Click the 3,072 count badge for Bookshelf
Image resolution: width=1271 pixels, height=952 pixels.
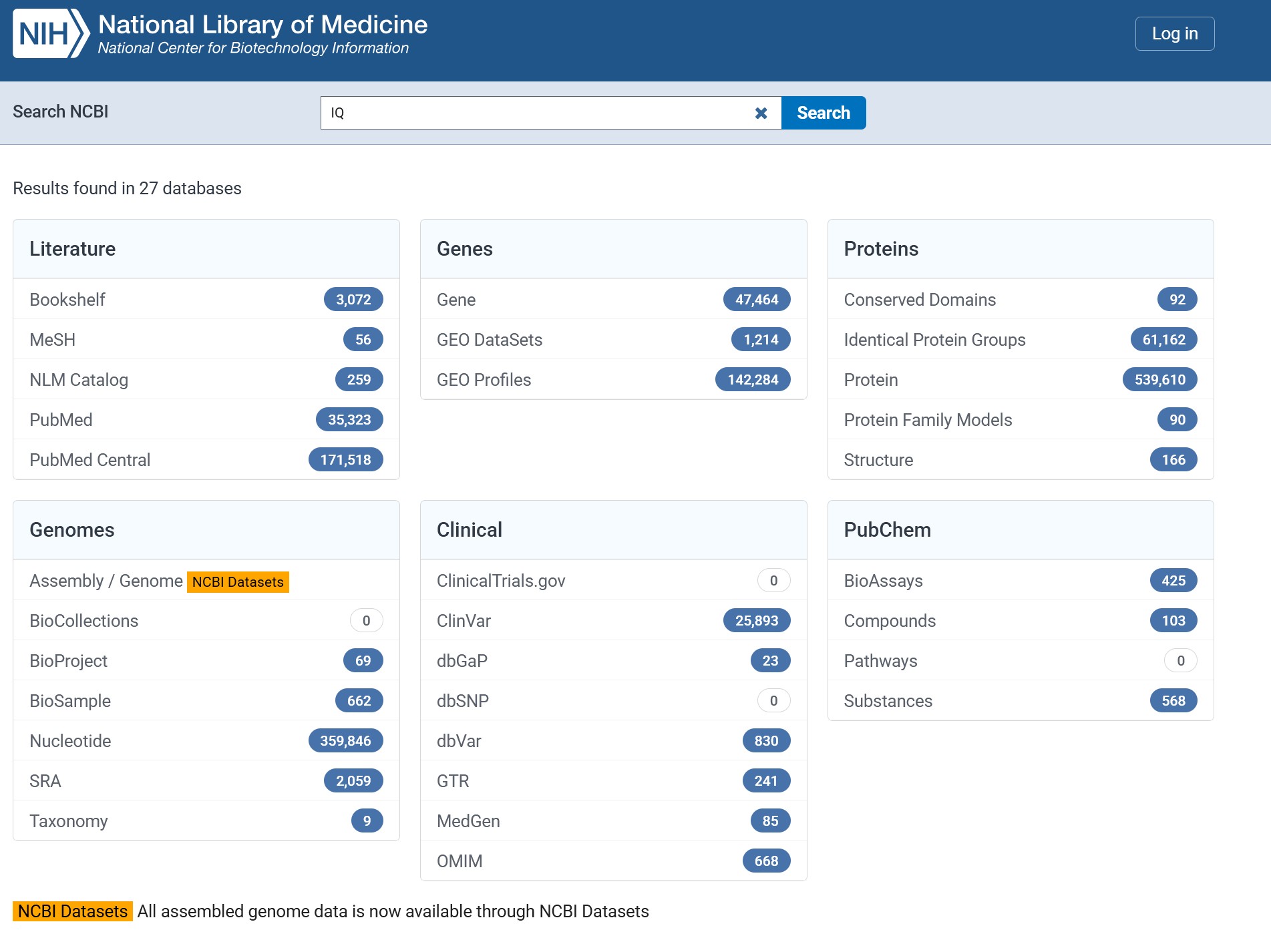pos(353,300)
